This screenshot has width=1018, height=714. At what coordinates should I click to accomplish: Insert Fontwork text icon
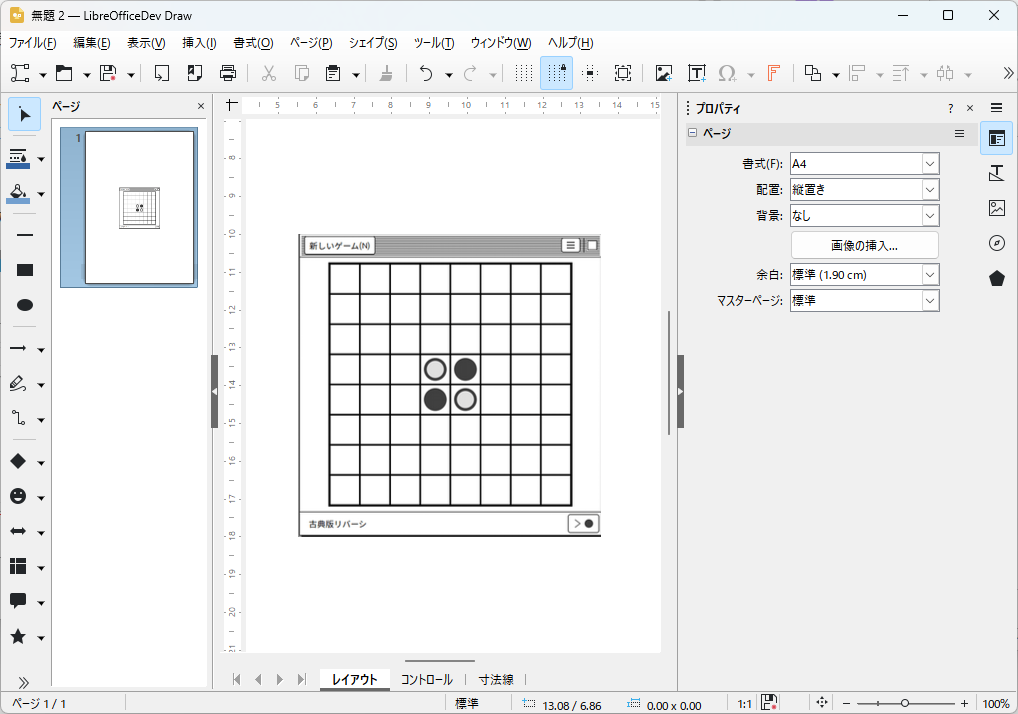click(773, 73)
